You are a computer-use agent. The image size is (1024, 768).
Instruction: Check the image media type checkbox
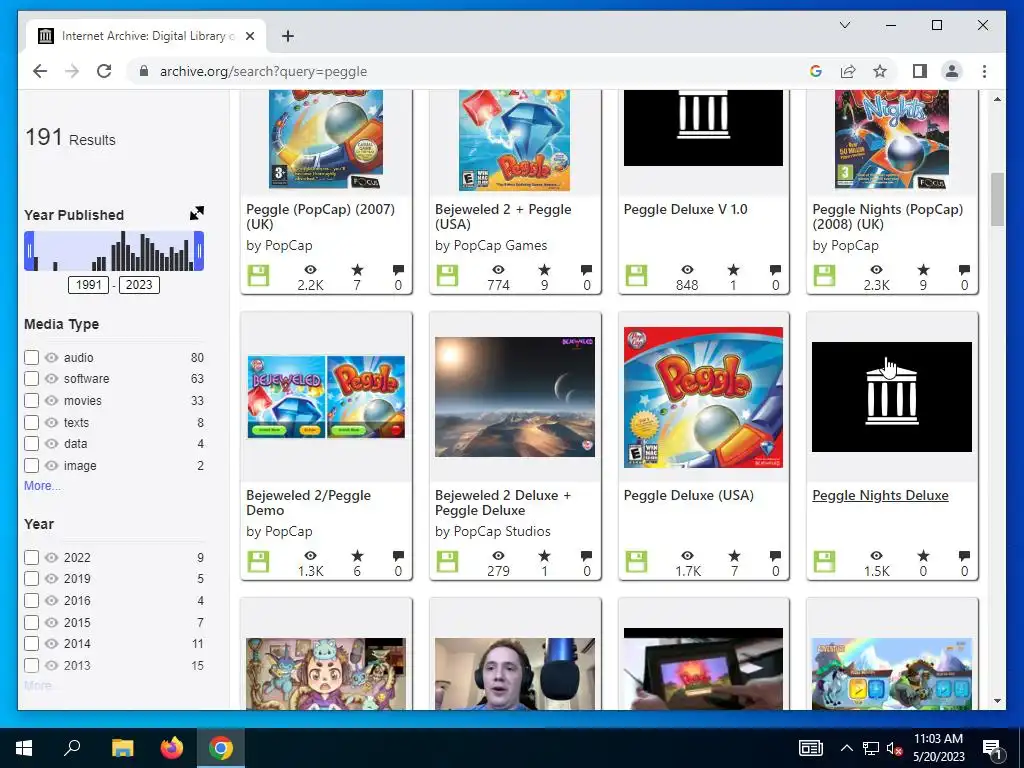[31, 466]
